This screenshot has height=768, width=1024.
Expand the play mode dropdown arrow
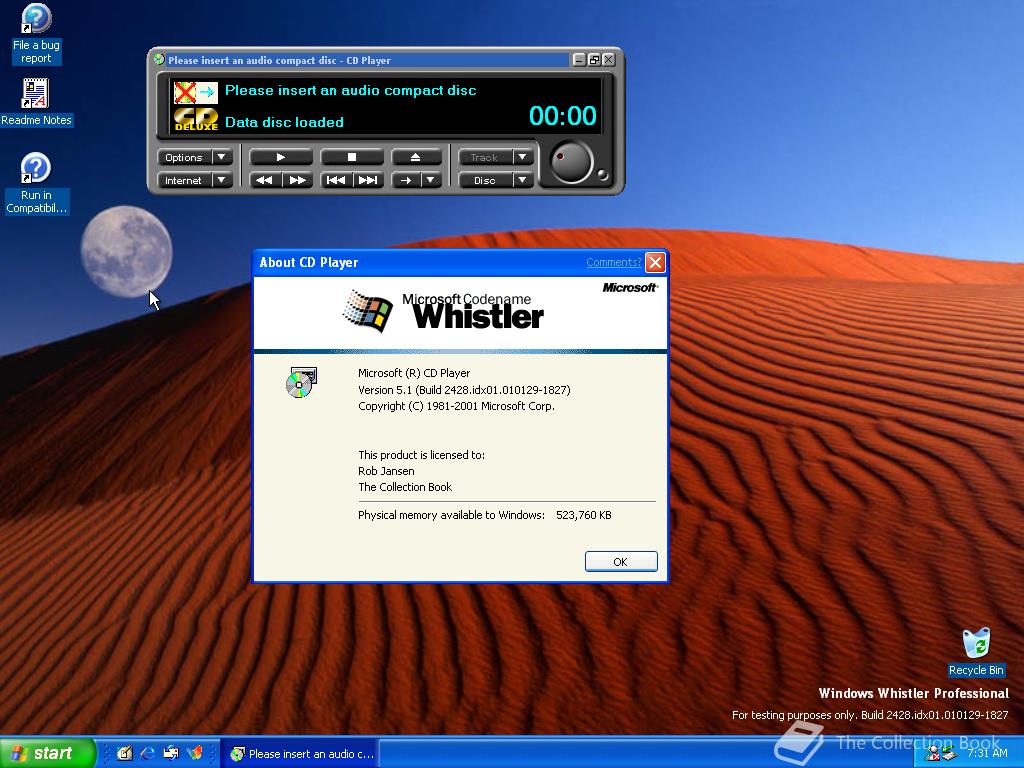coord(431,180)
